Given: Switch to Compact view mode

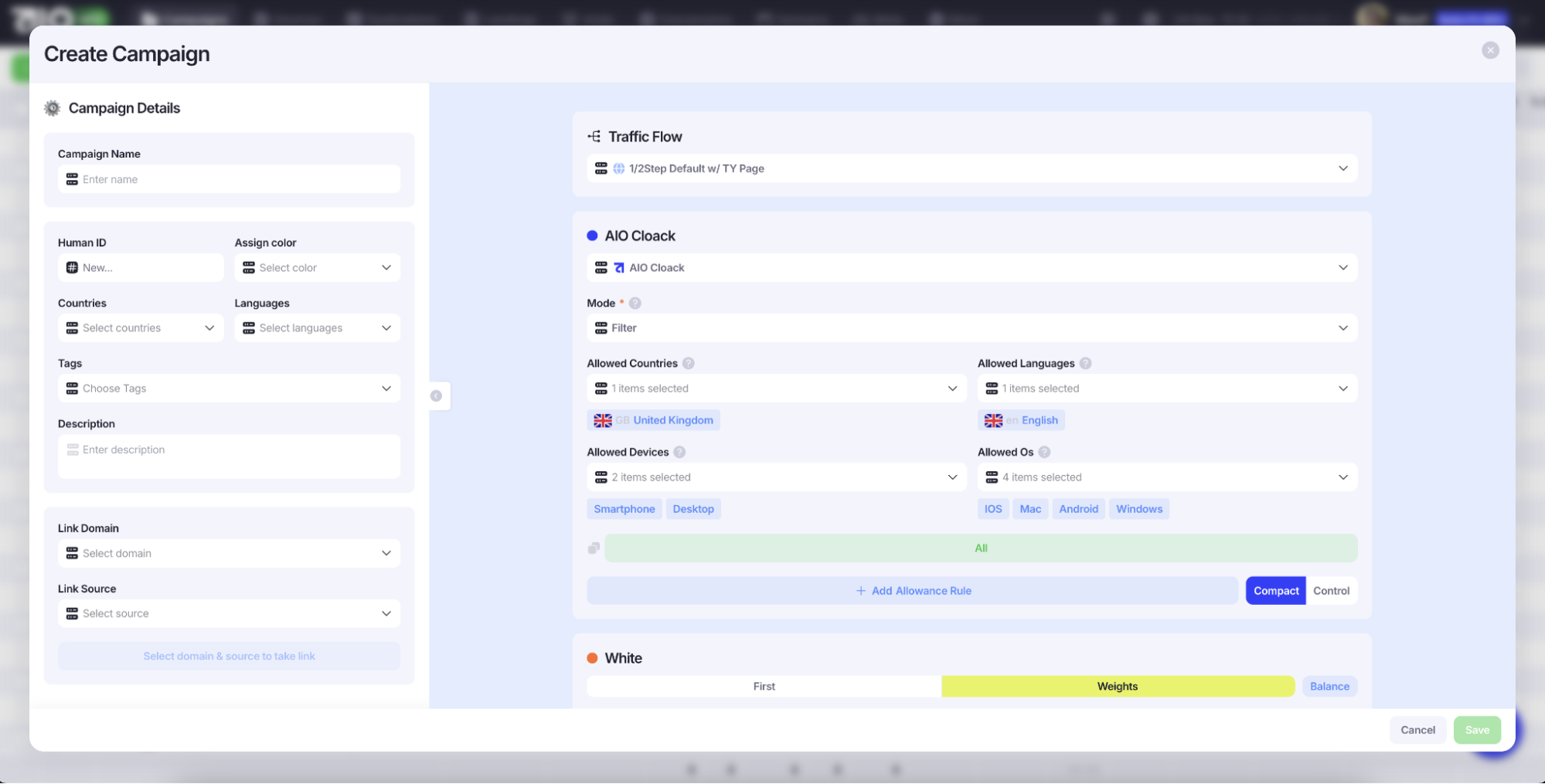Looking at the screenshot, I should tap(1275, 591).
